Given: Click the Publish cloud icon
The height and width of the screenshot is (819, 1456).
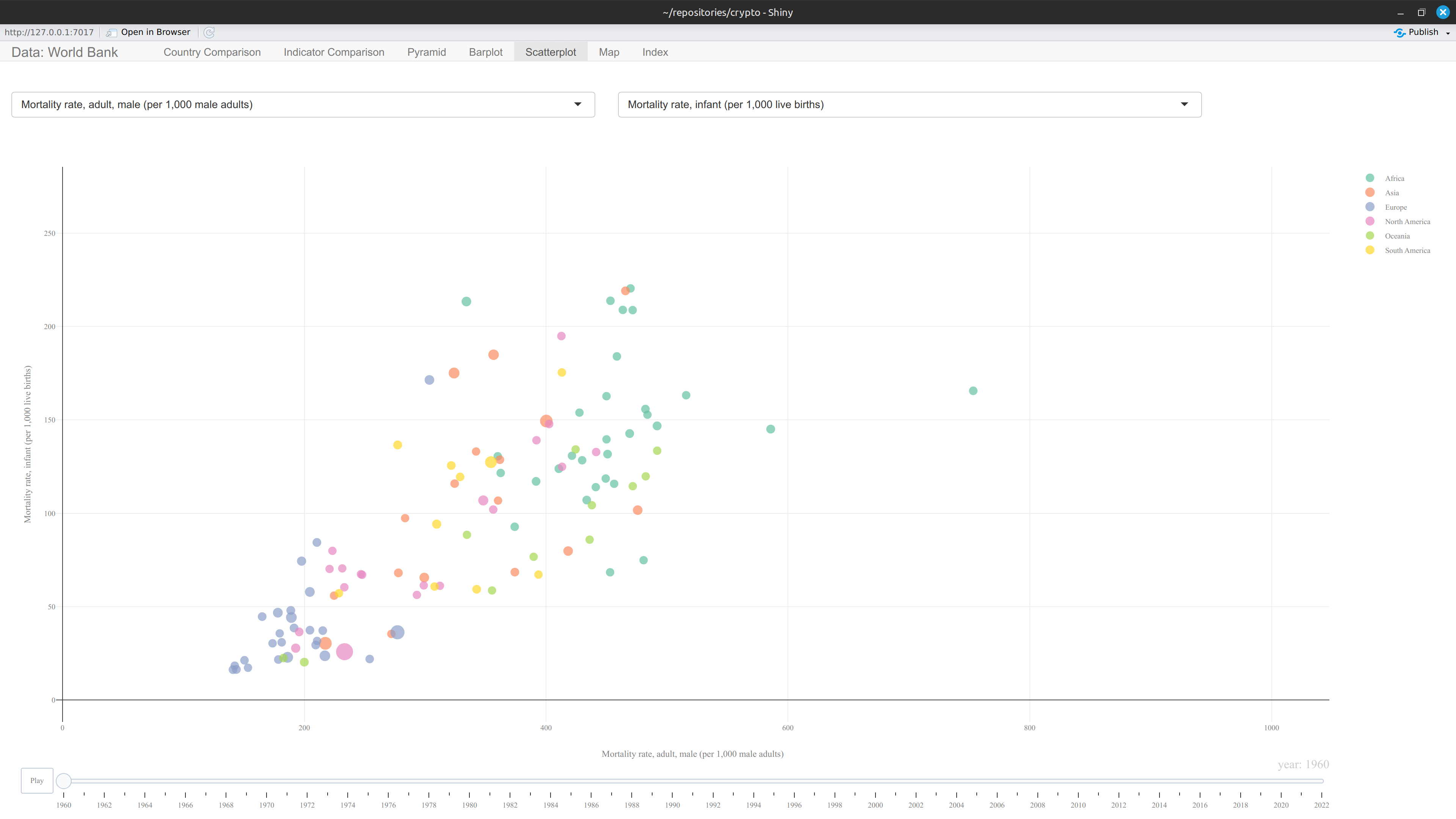Looking at the screenshot, I should click(1400, 32).
